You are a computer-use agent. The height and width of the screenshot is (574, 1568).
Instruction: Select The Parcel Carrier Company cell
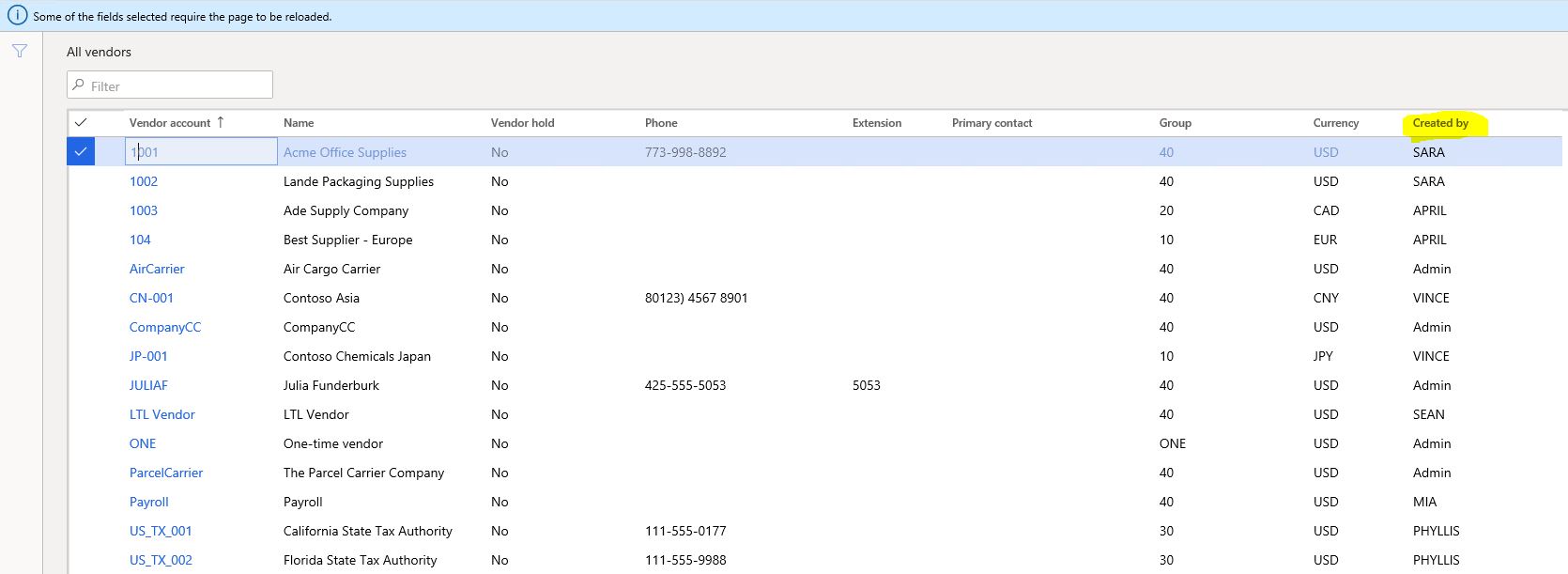(x=363, y=473)
